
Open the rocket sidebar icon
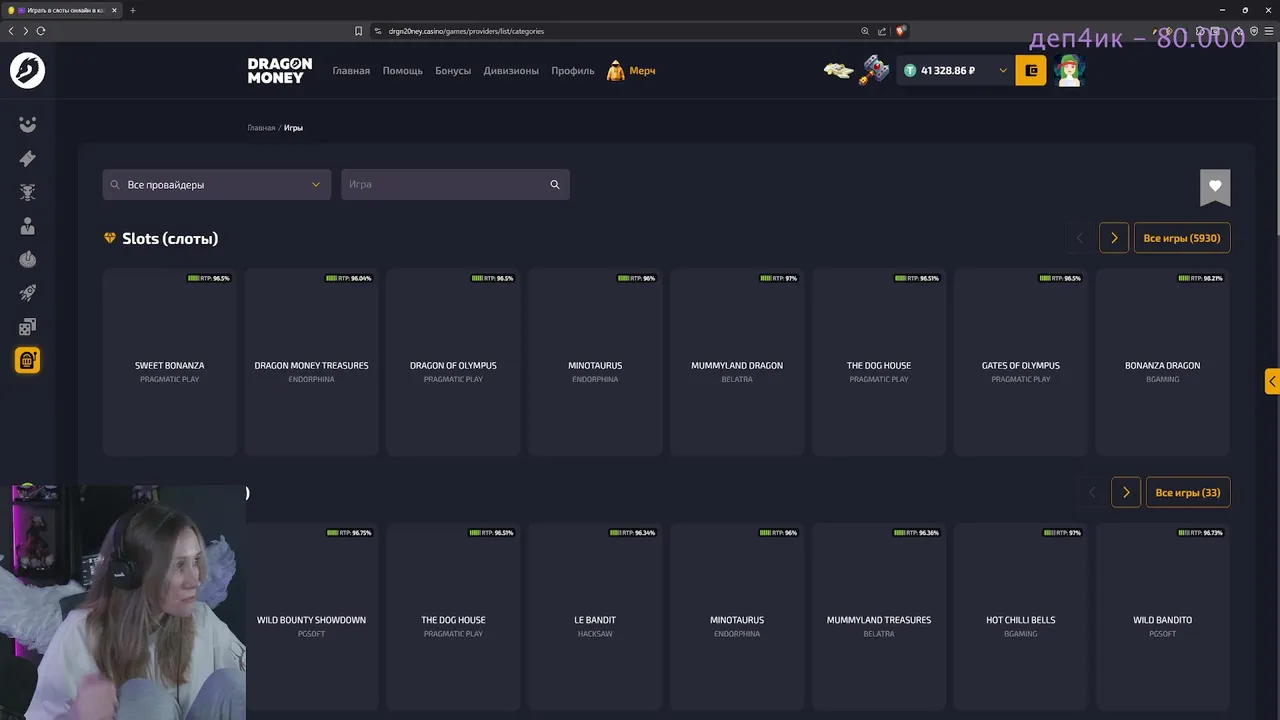[27, 293]
